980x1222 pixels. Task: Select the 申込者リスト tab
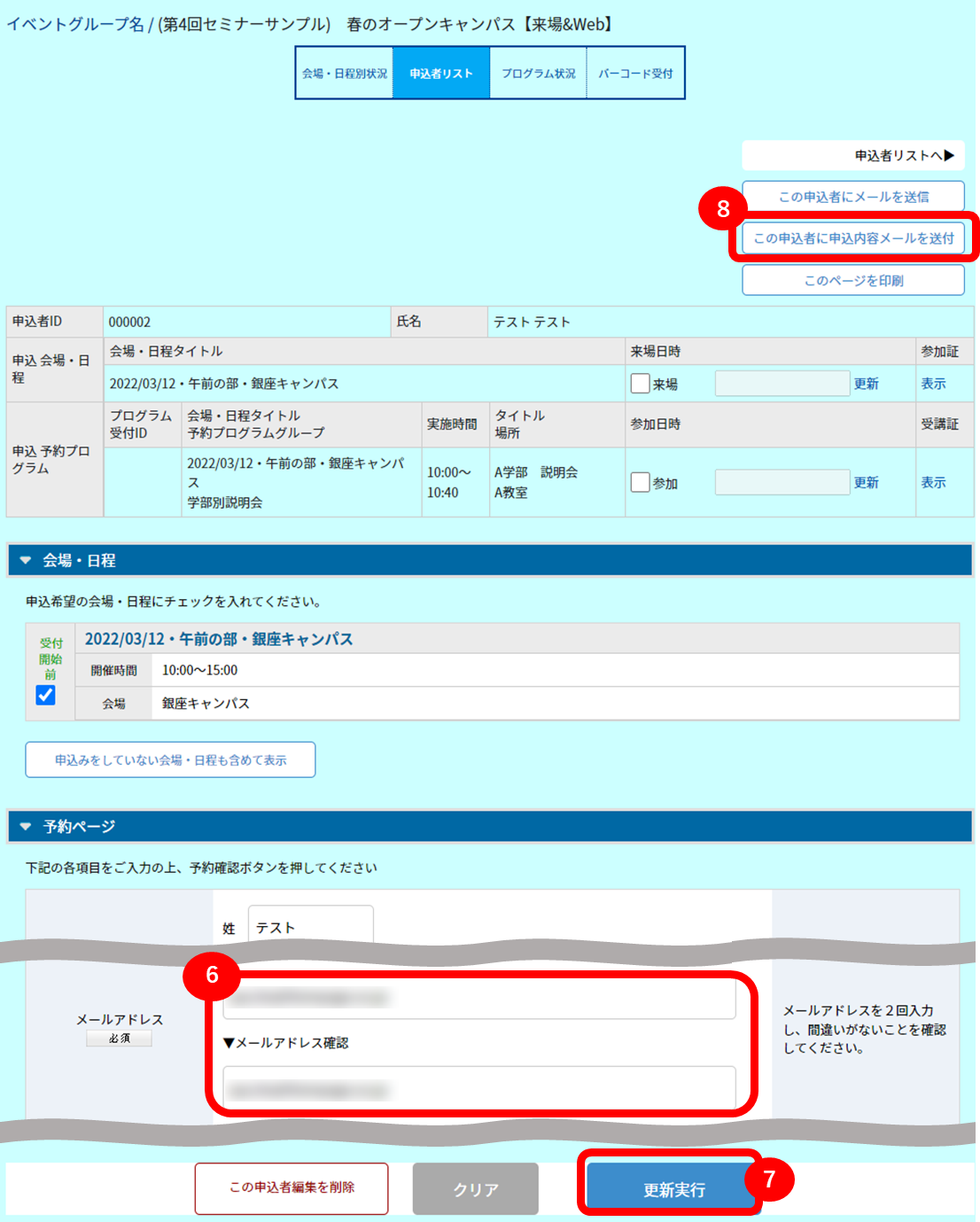(x=441, y=74)
